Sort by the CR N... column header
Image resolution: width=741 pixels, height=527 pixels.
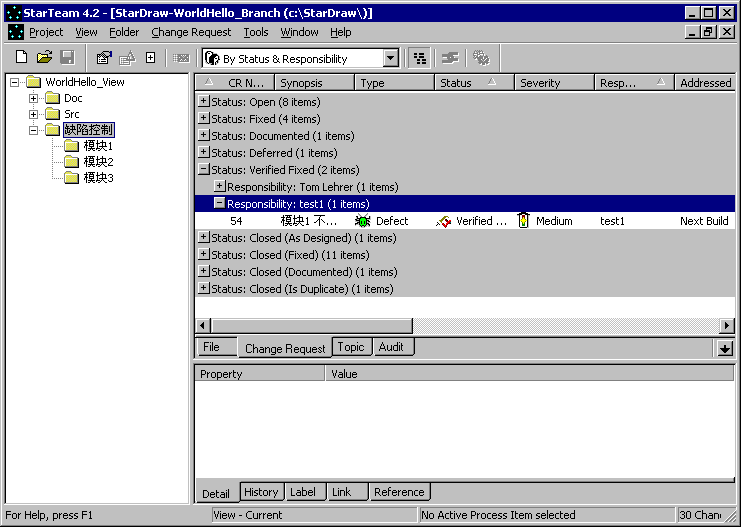pos(235,83)
